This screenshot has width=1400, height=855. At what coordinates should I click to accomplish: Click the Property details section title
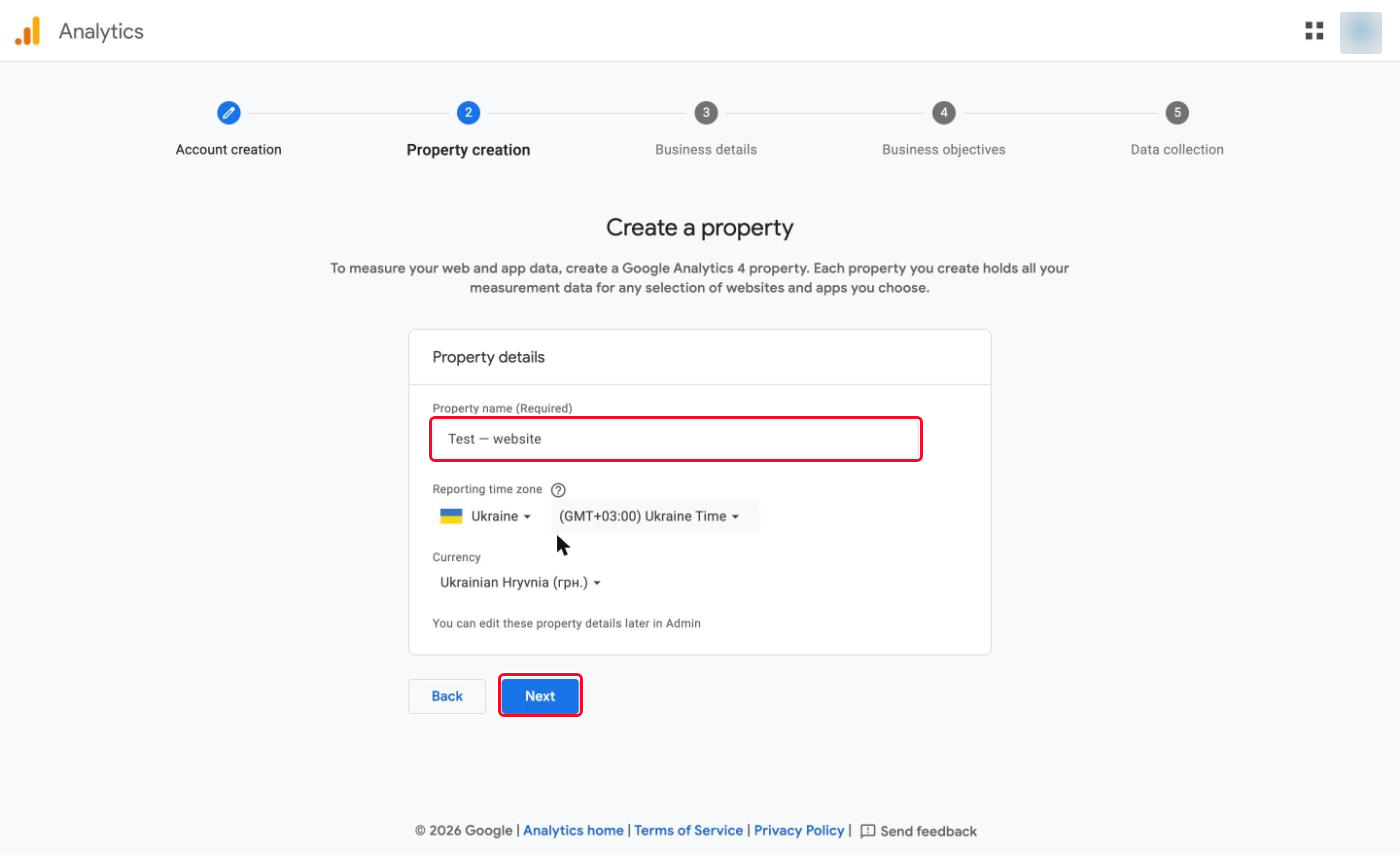(x=488, y=357)
